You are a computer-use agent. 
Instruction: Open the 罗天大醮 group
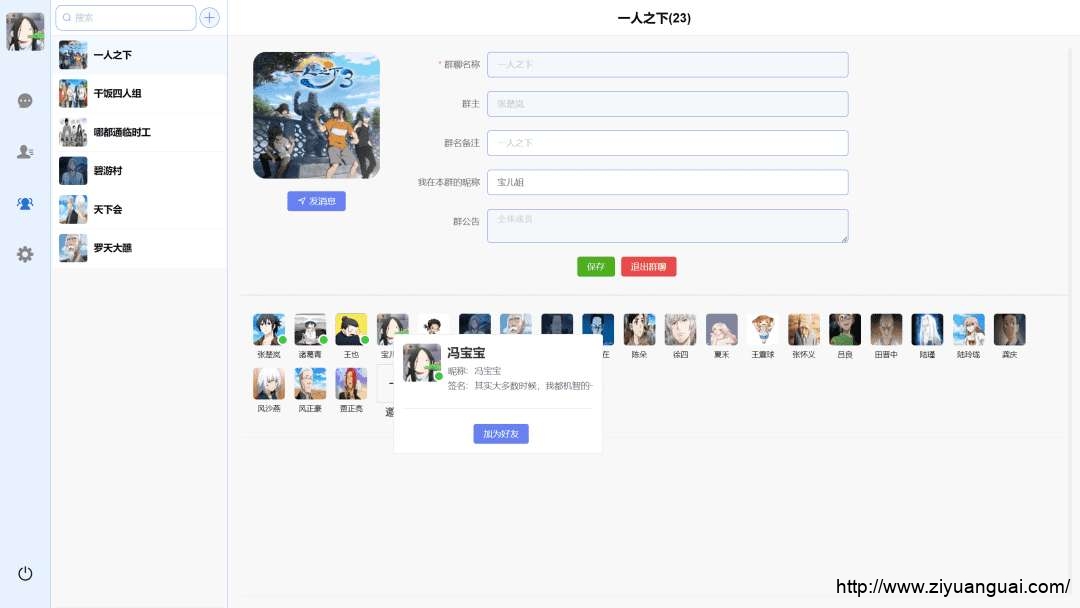pos(139,248)
